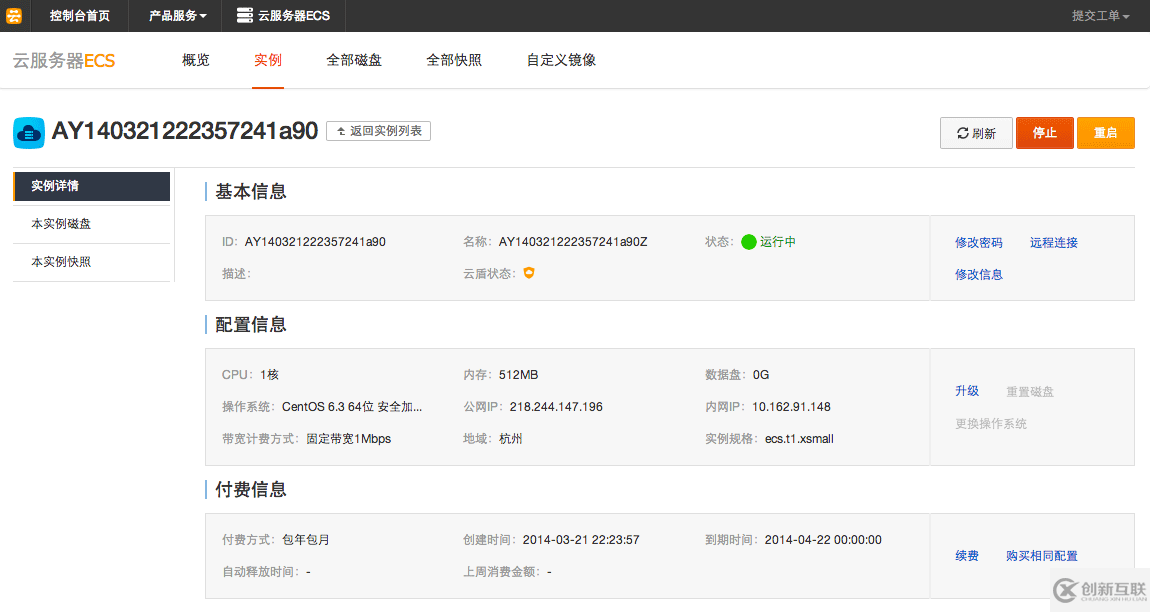Screen dimensions: 1150x612
Task: Go to 控制台首页
Action: coord(80,16)
